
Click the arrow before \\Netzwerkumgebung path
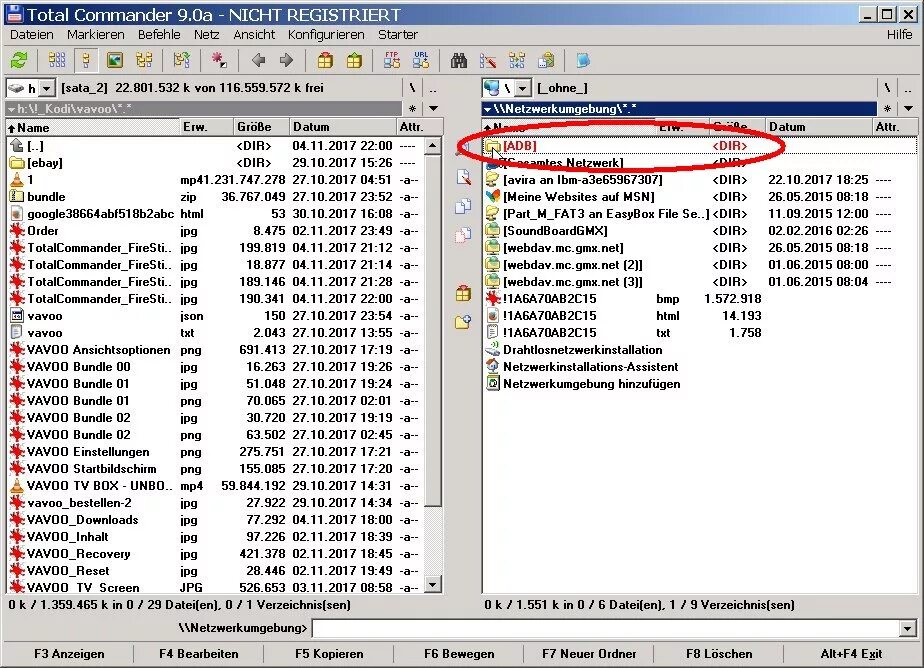(x=487, y=109)
